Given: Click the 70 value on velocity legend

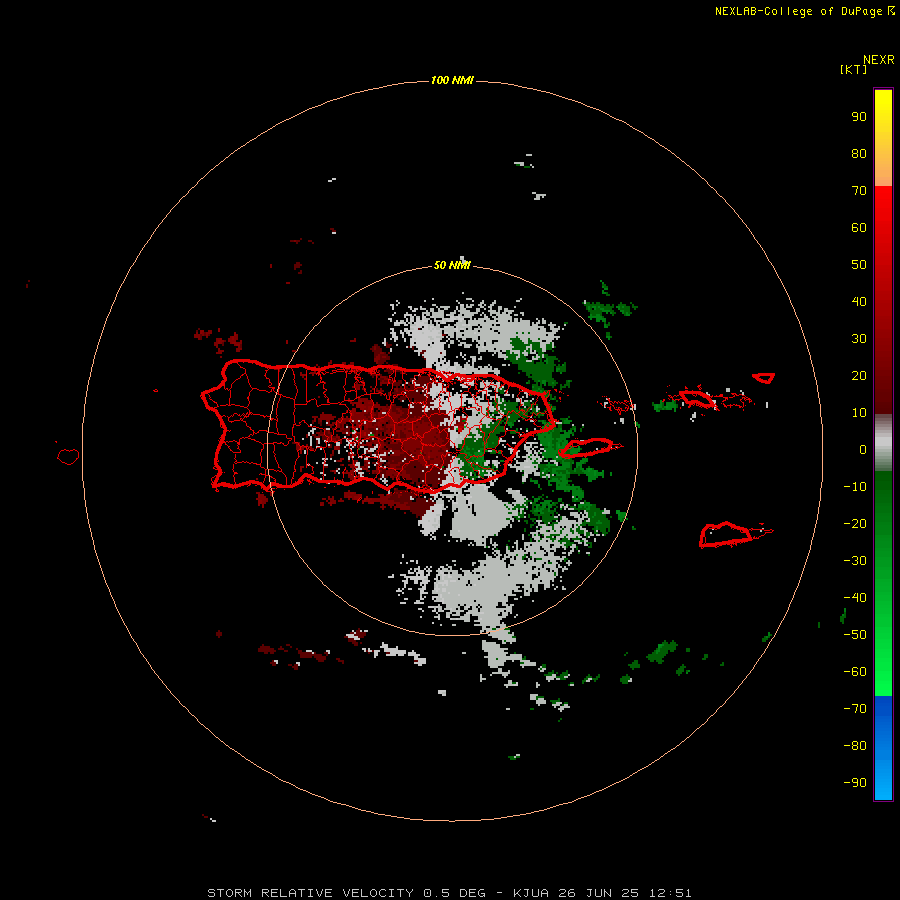Looking at the screenshot, I should pos(859,191).
